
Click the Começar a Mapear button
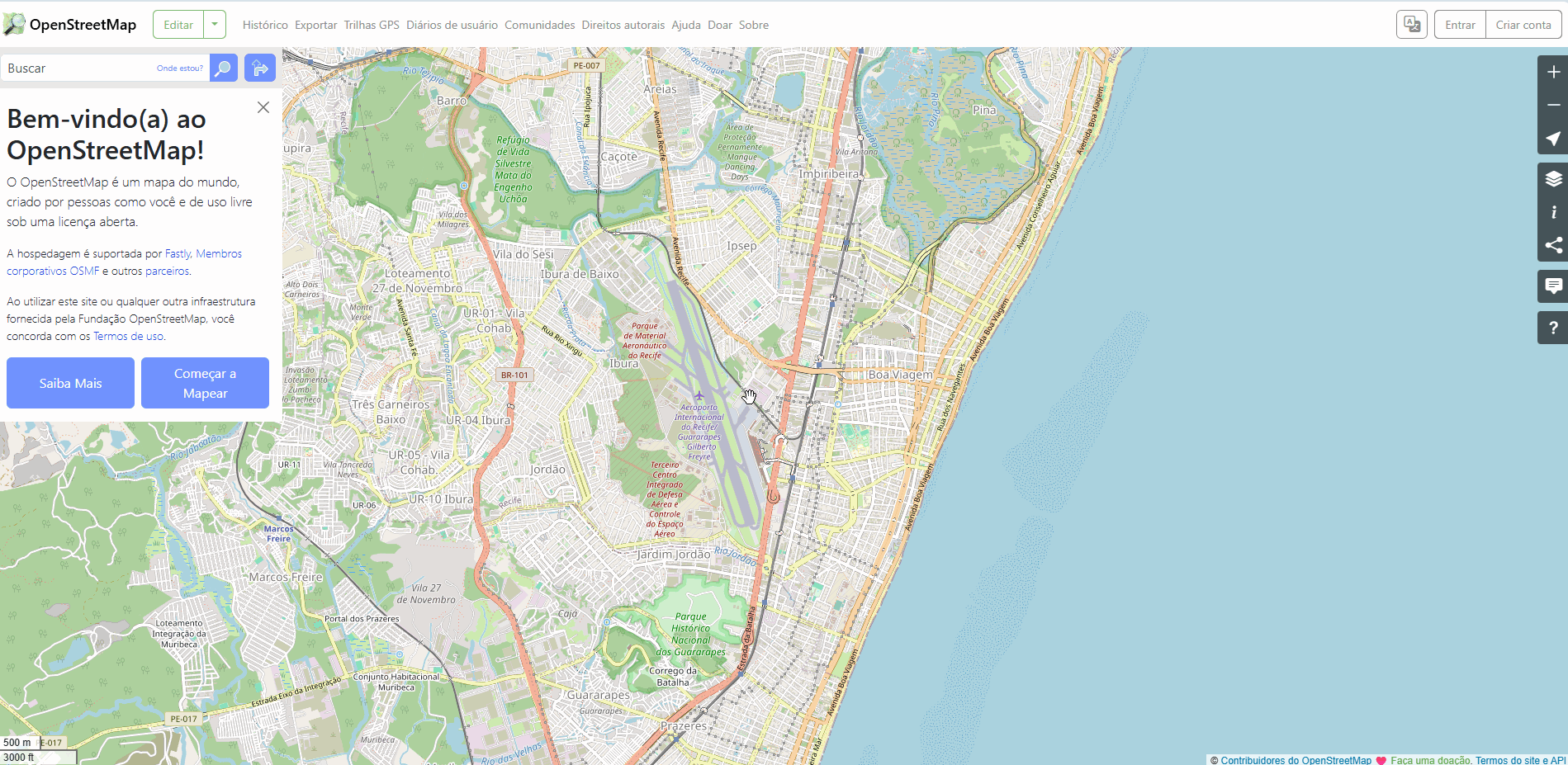(205, 383)
